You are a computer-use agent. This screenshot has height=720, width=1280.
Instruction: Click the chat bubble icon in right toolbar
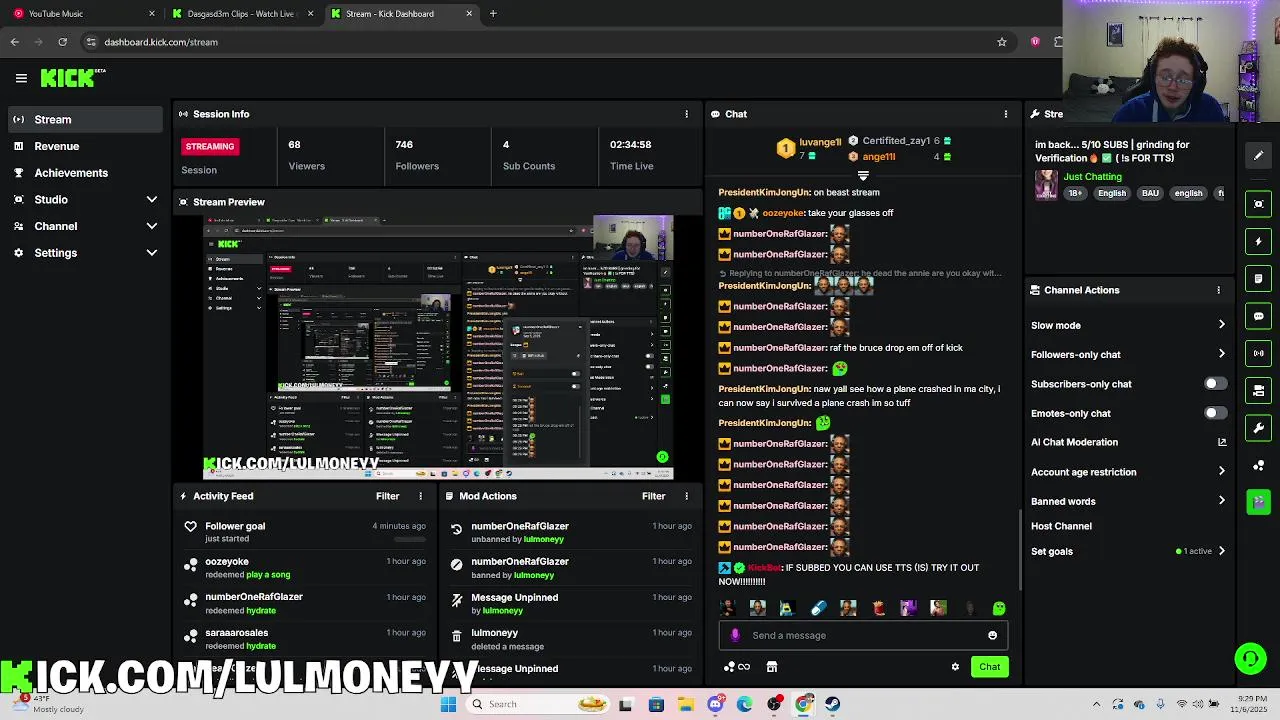pyautogui.click(x=1258, y=316)
